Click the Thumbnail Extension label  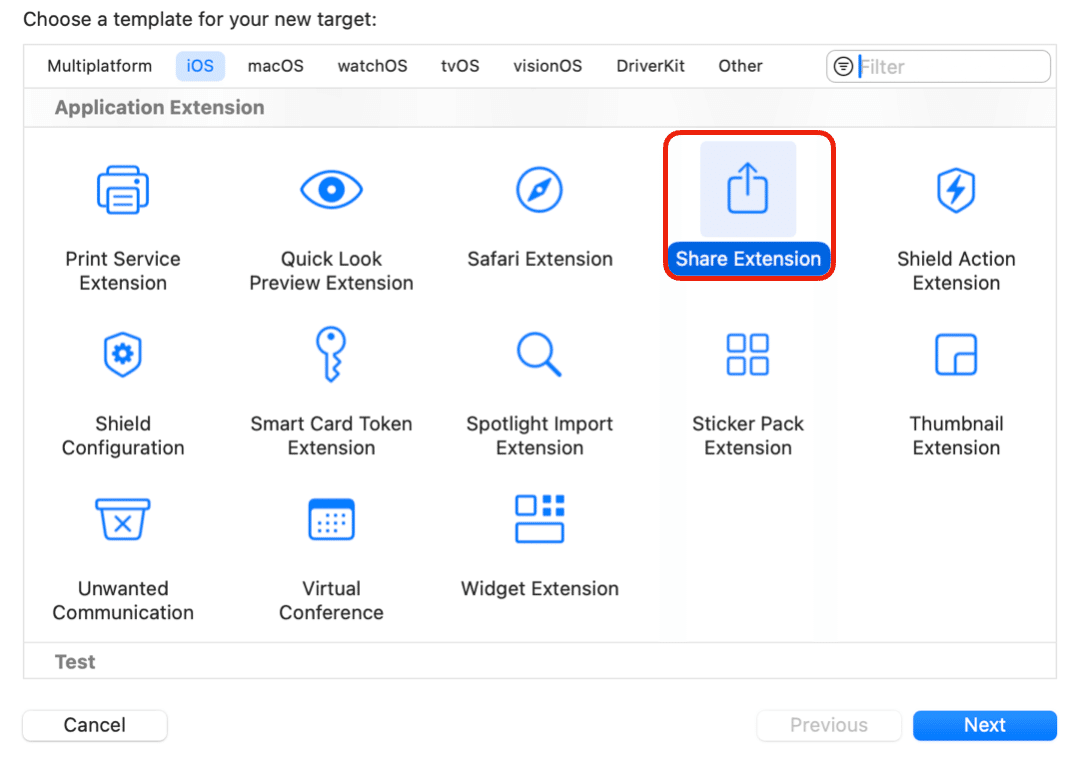[956, 436]
